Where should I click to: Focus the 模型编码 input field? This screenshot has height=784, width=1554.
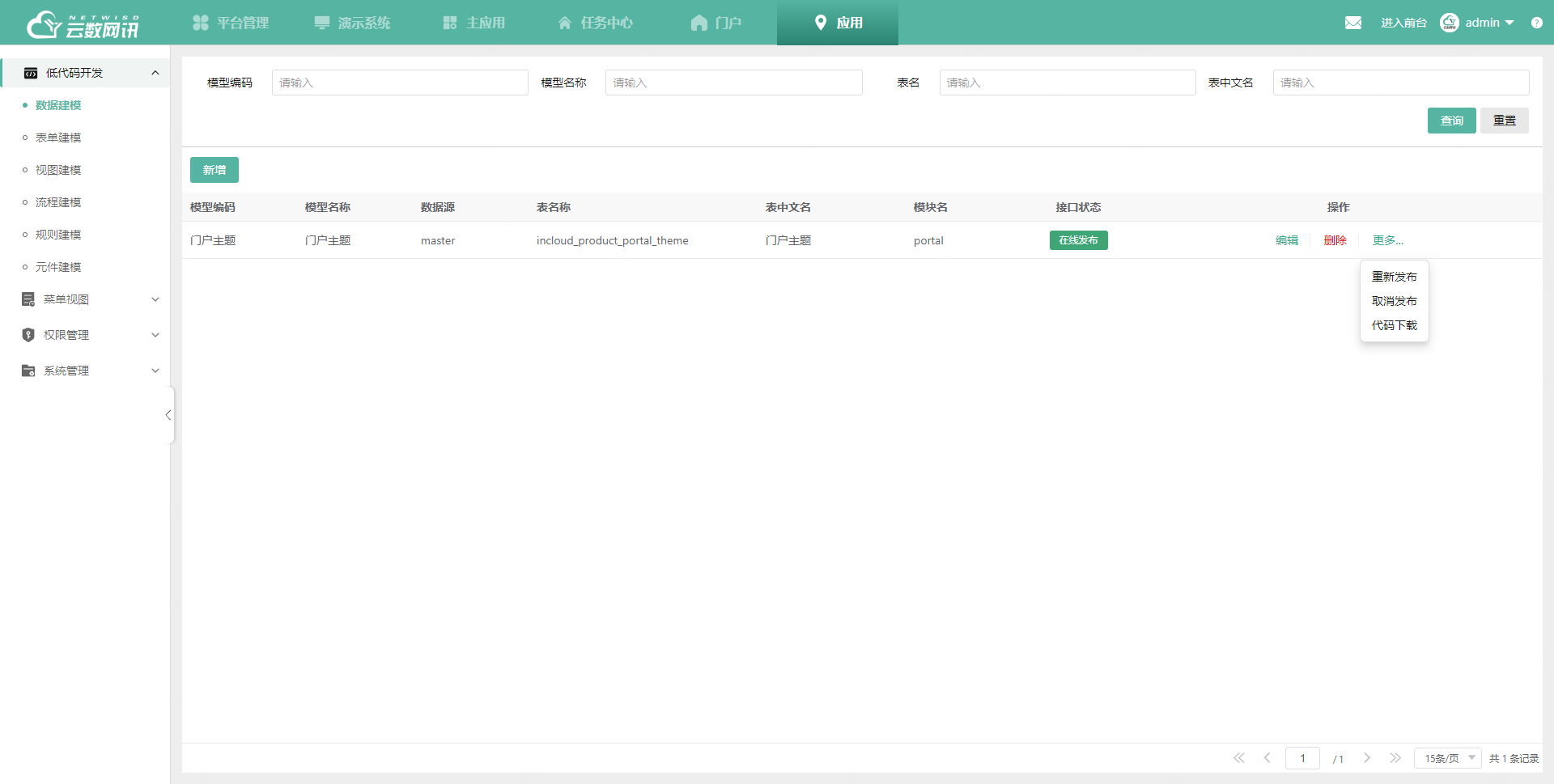coord(400,83)
